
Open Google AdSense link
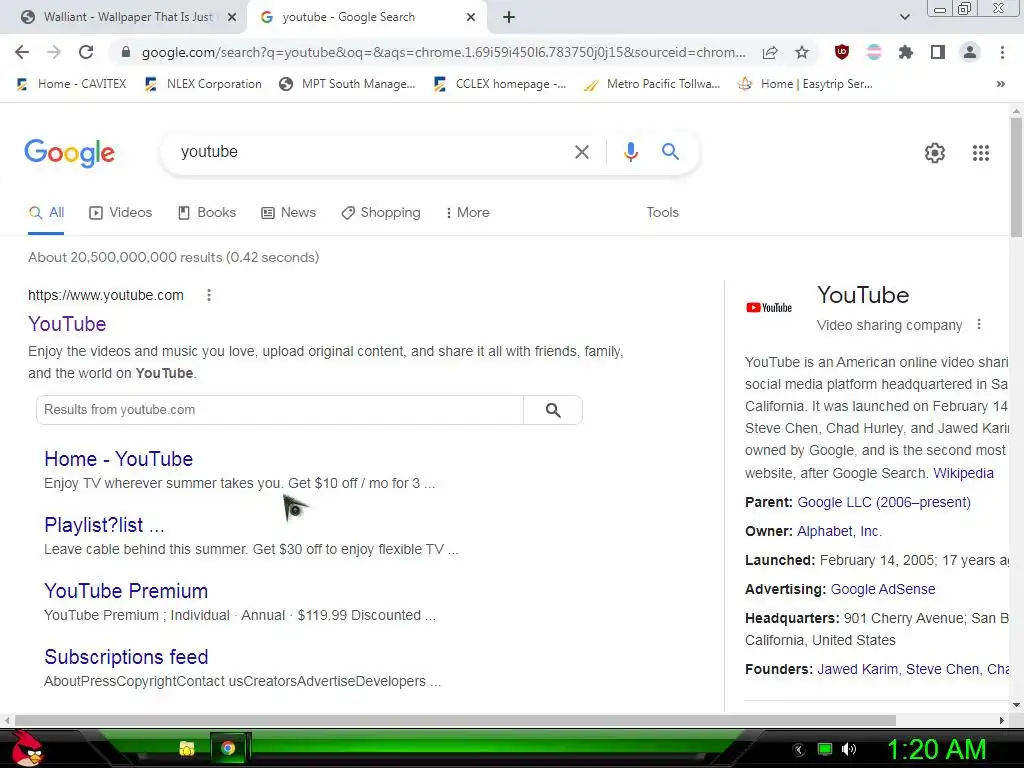coord(883,589)
